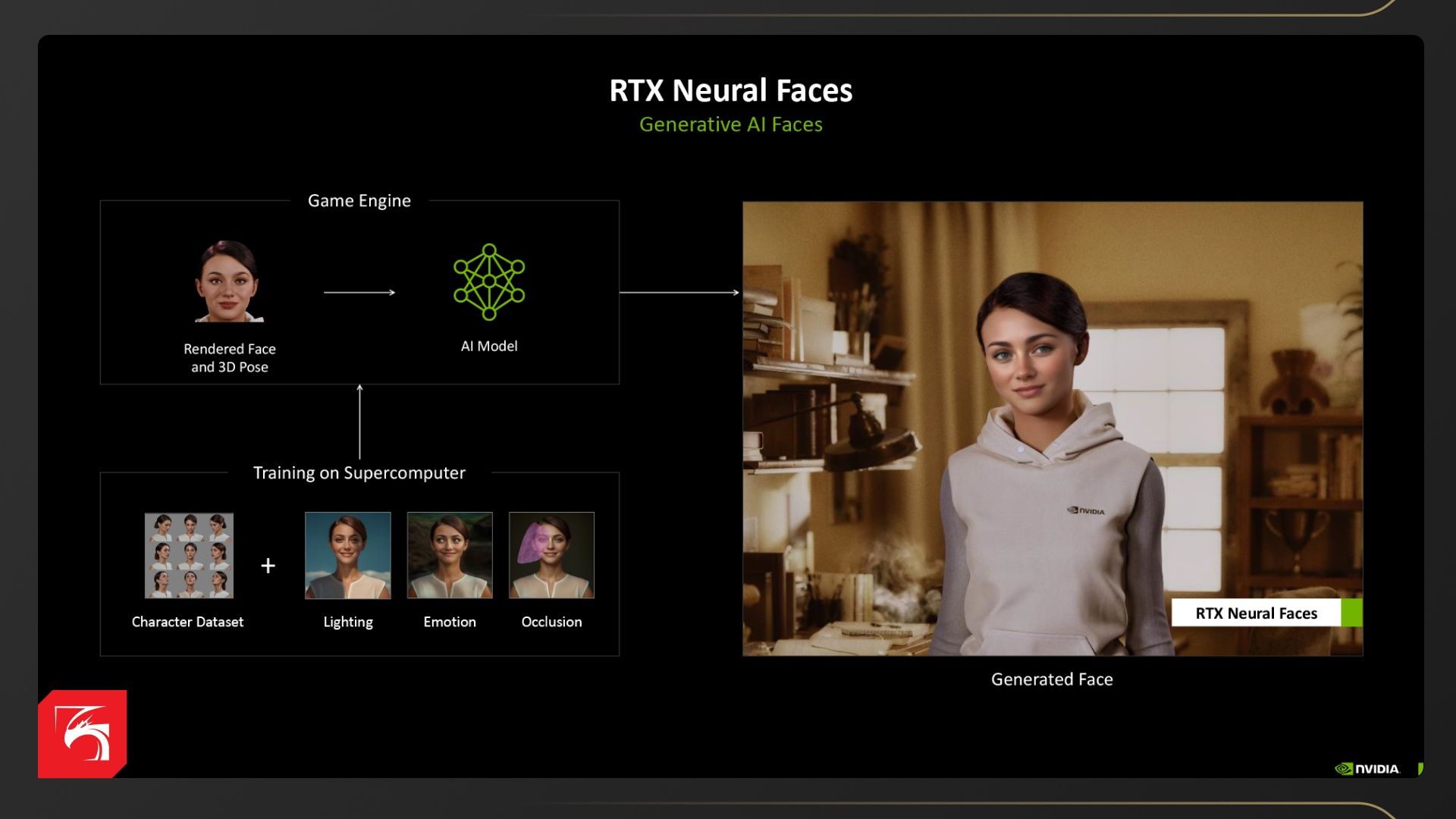
Task: Click the Generative AI Faces subtitle
Action: [730, 124]
